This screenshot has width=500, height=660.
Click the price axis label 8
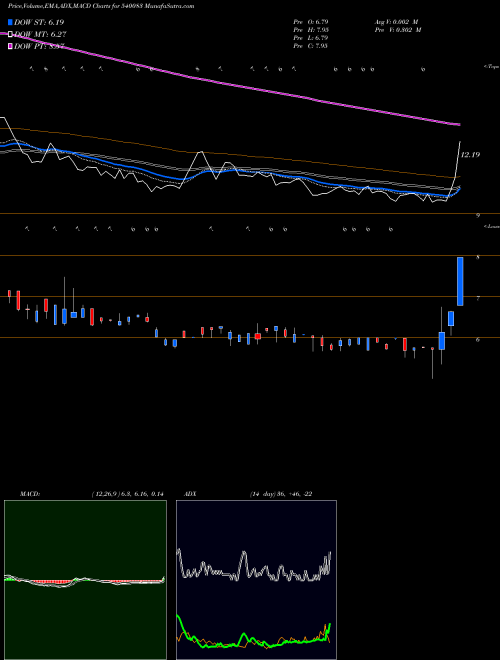tap(478, 257)
